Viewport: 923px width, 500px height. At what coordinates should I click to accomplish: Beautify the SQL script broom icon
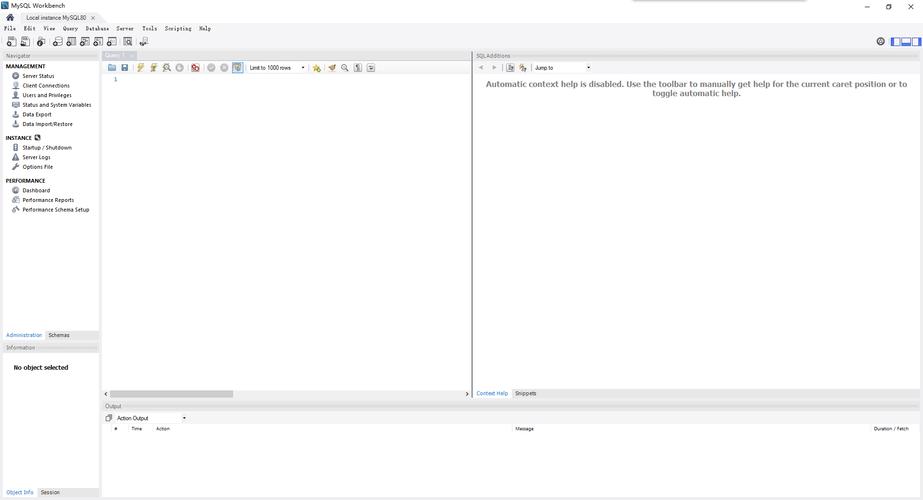click(x=332, y=68)
